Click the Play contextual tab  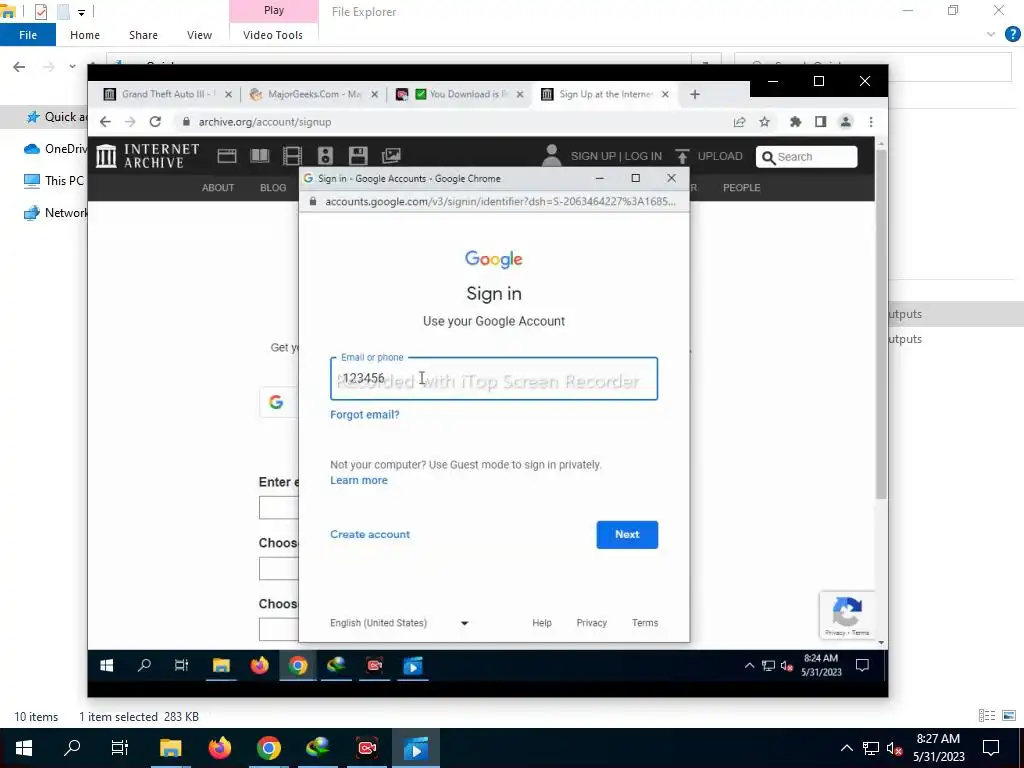click(x=274, y=10)
